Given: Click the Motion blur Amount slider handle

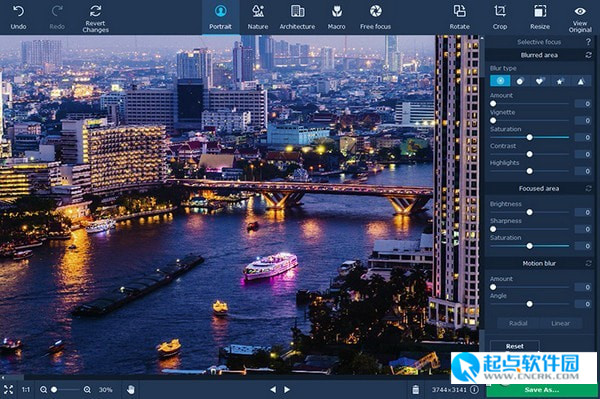Looking at the screenshot, I should pyautogui.click(x=493, y=287).
